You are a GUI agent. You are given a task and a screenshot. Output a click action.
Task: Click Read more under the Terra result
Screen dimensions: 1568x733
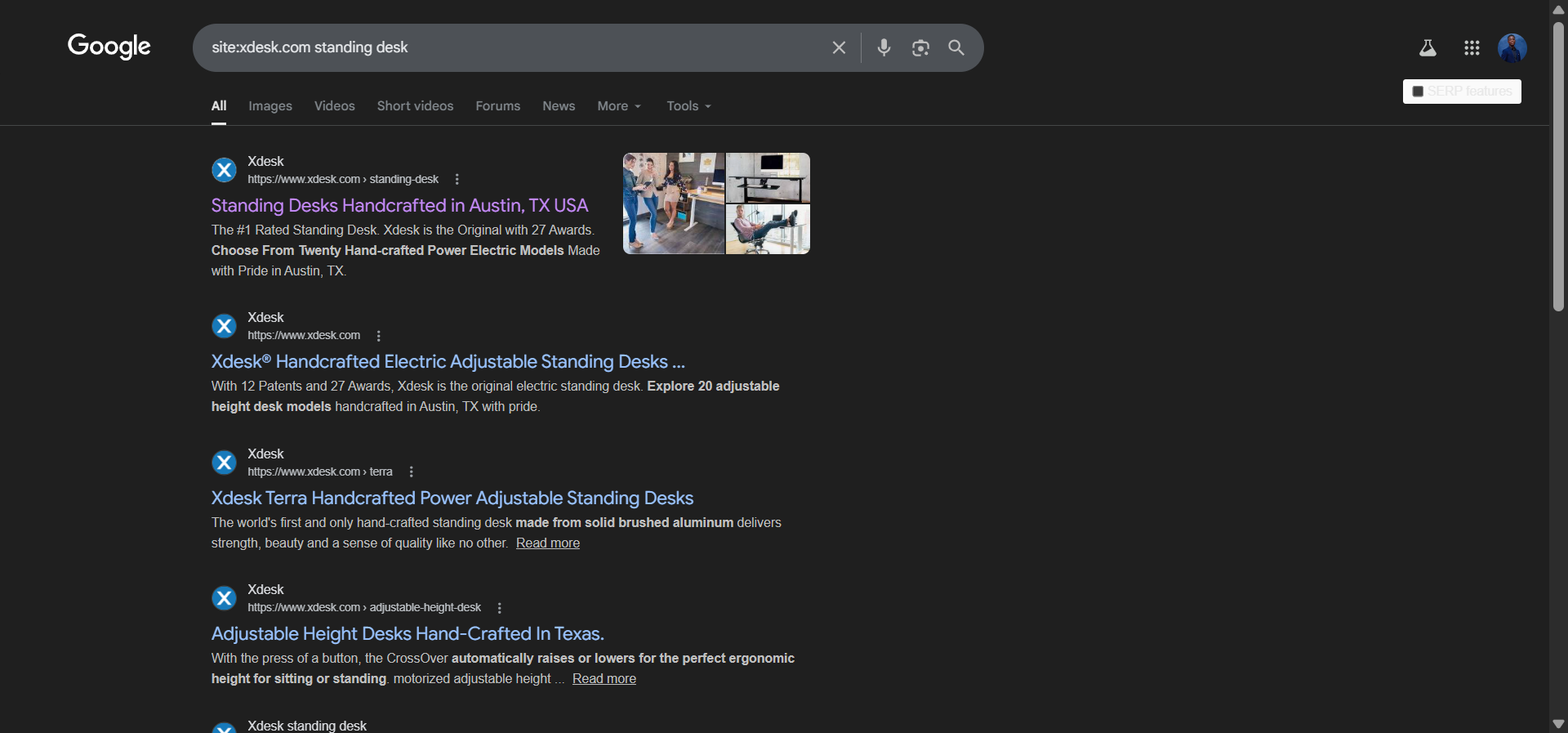(x=548, y=543)
